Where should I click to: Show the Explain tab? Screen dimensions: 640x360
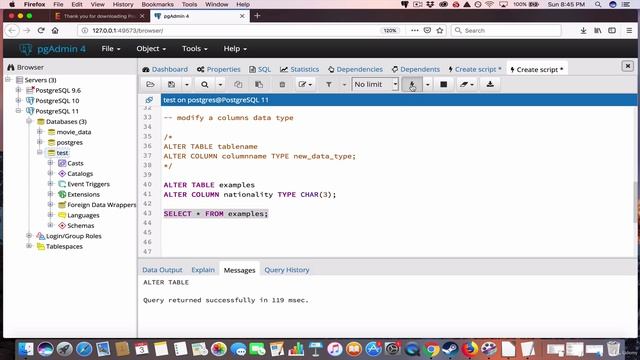pyautogui.click(x=203, y=270)
